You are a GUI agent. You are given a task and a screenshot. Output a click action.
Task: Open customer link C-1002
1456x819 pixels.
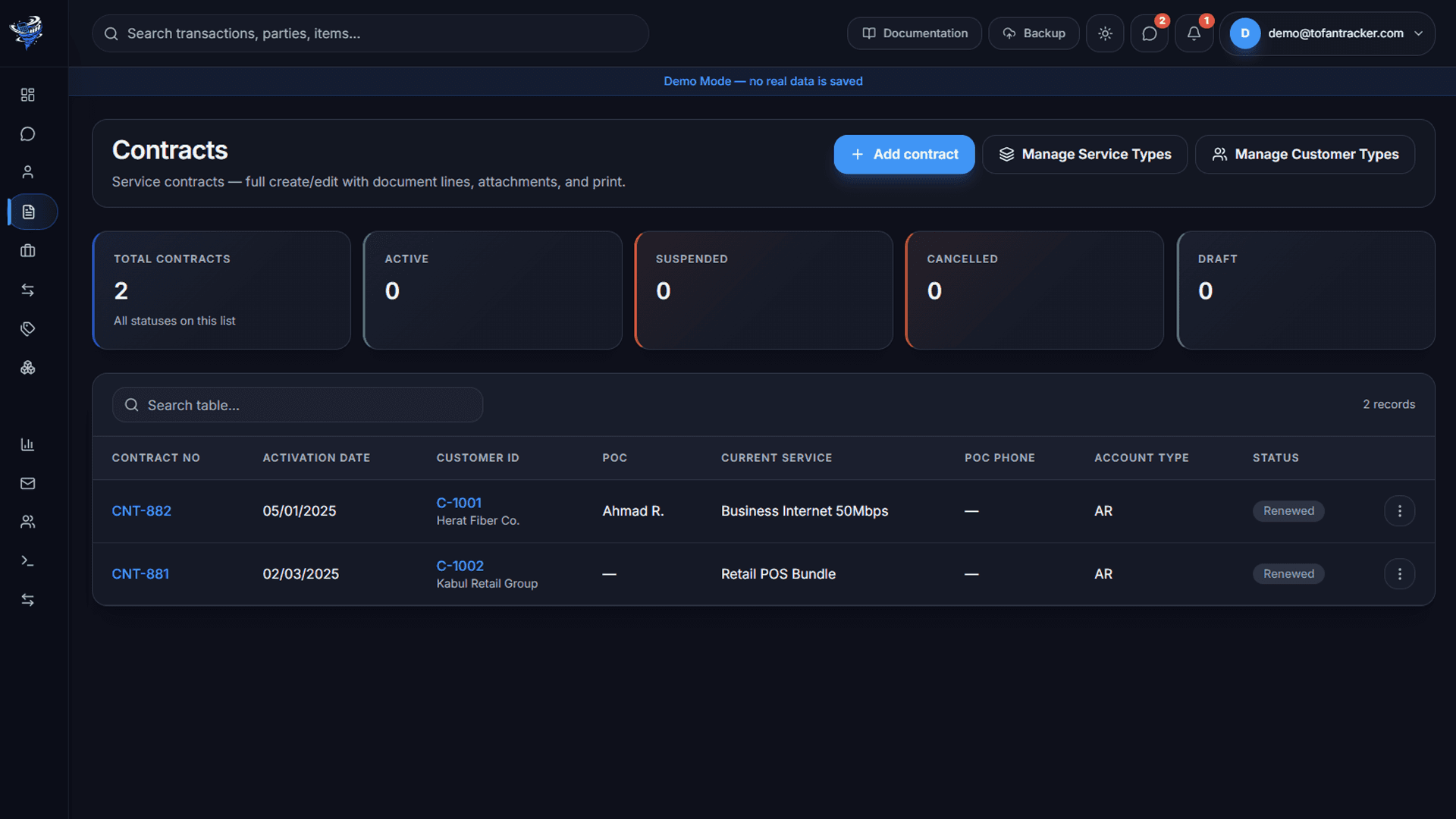[x=460, y=566]
